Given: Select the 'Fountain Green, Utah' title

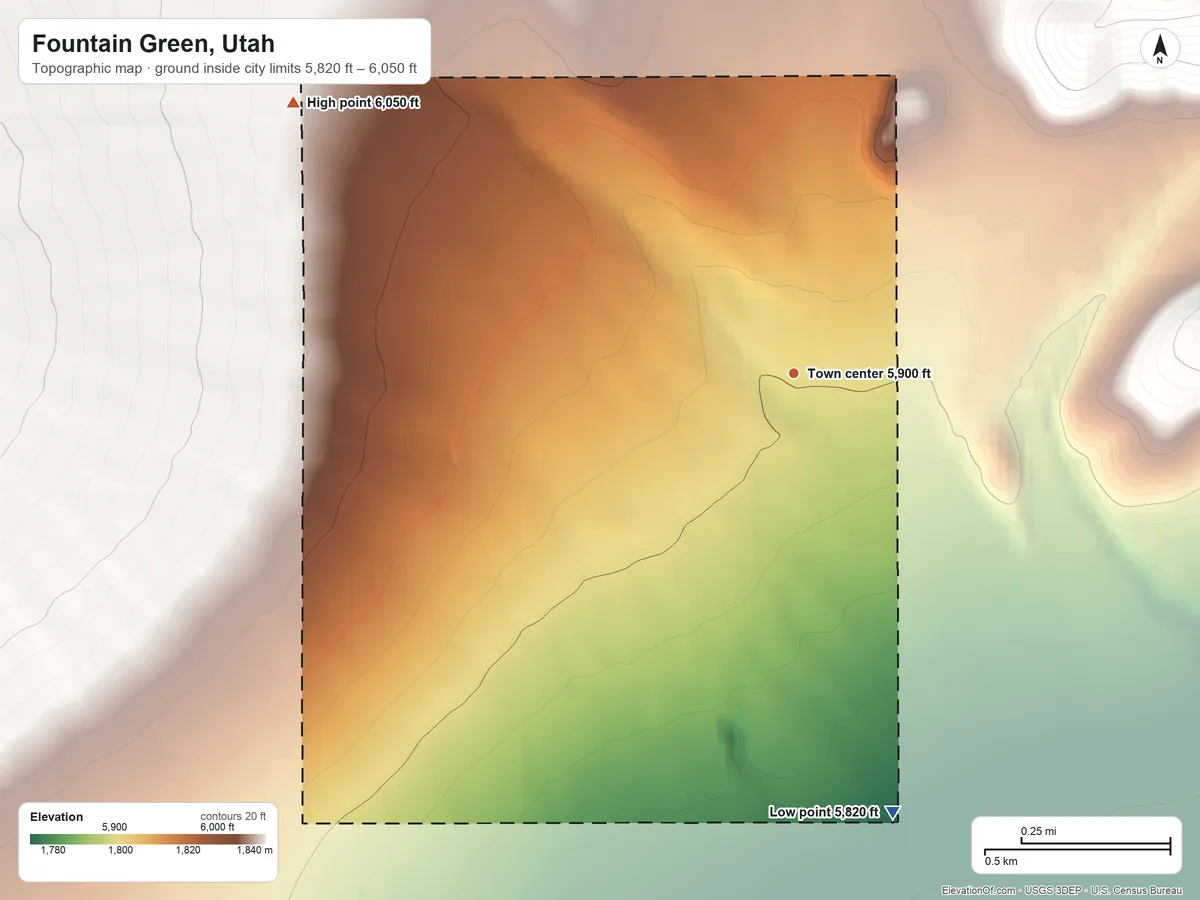Looking at the screenshot, I should (153, 44).
